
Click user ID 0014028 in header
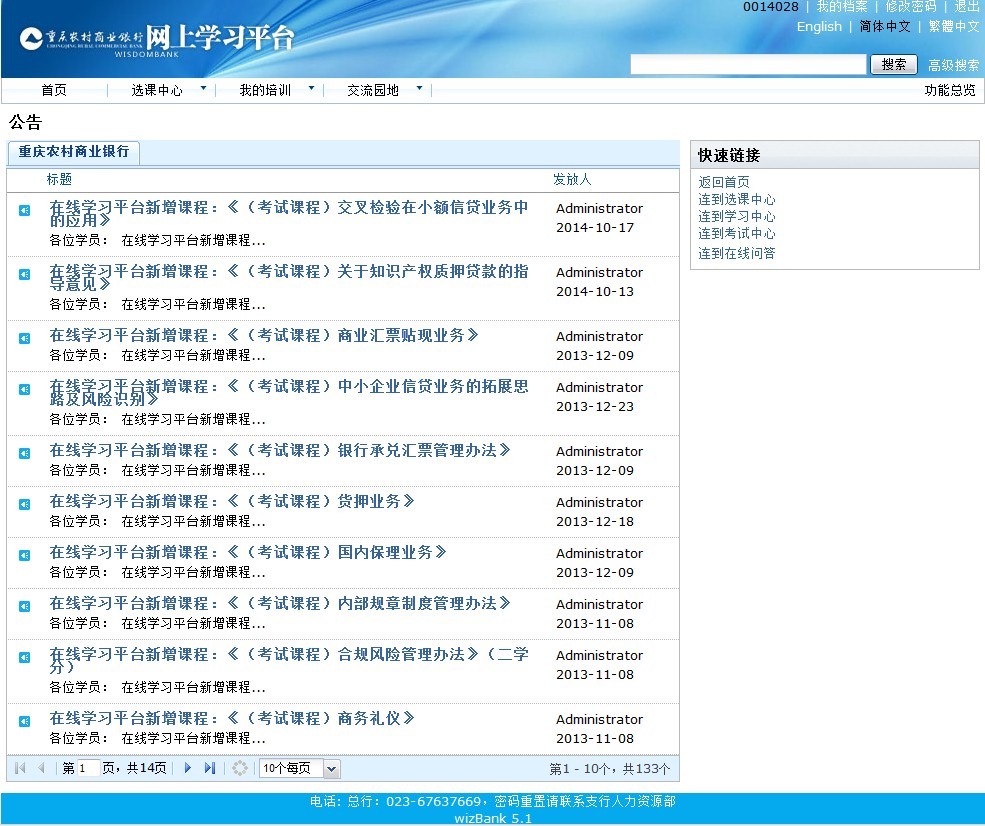click(x=771, y=6)
